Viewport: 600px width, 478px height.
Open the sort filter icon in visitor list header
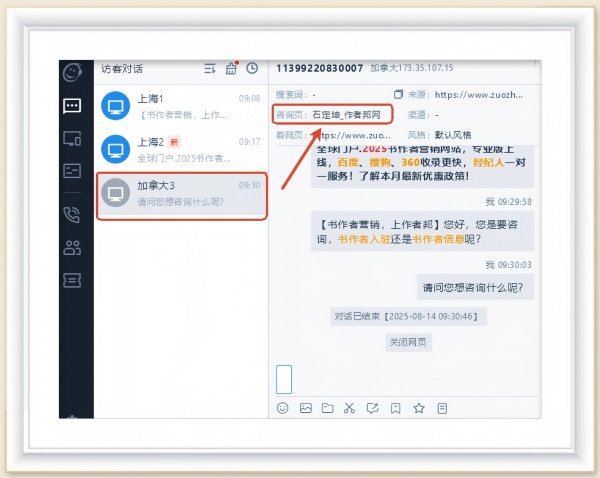(210, 68)
